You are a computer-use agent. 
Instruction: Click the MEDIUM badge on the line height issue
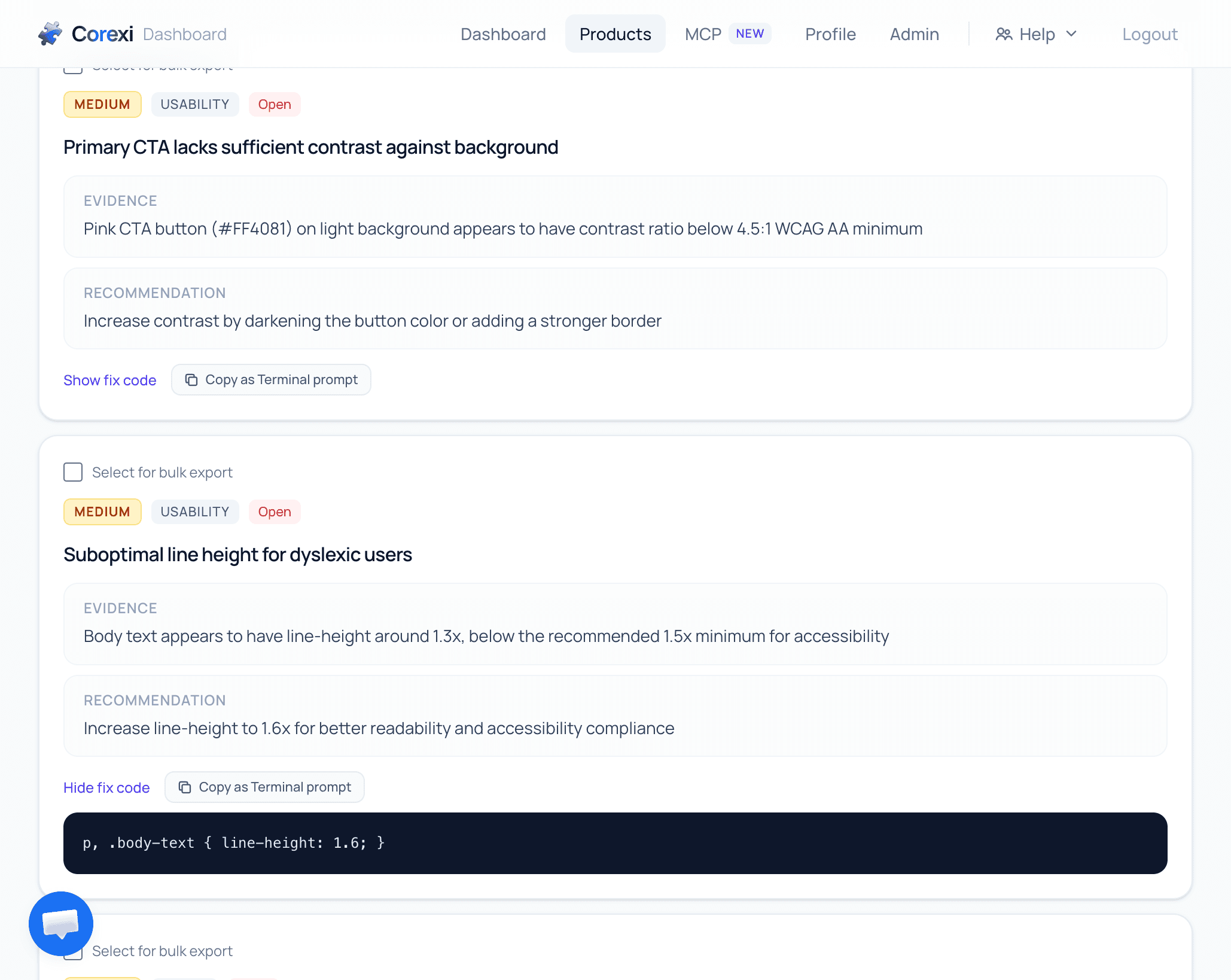pos(102,512)
